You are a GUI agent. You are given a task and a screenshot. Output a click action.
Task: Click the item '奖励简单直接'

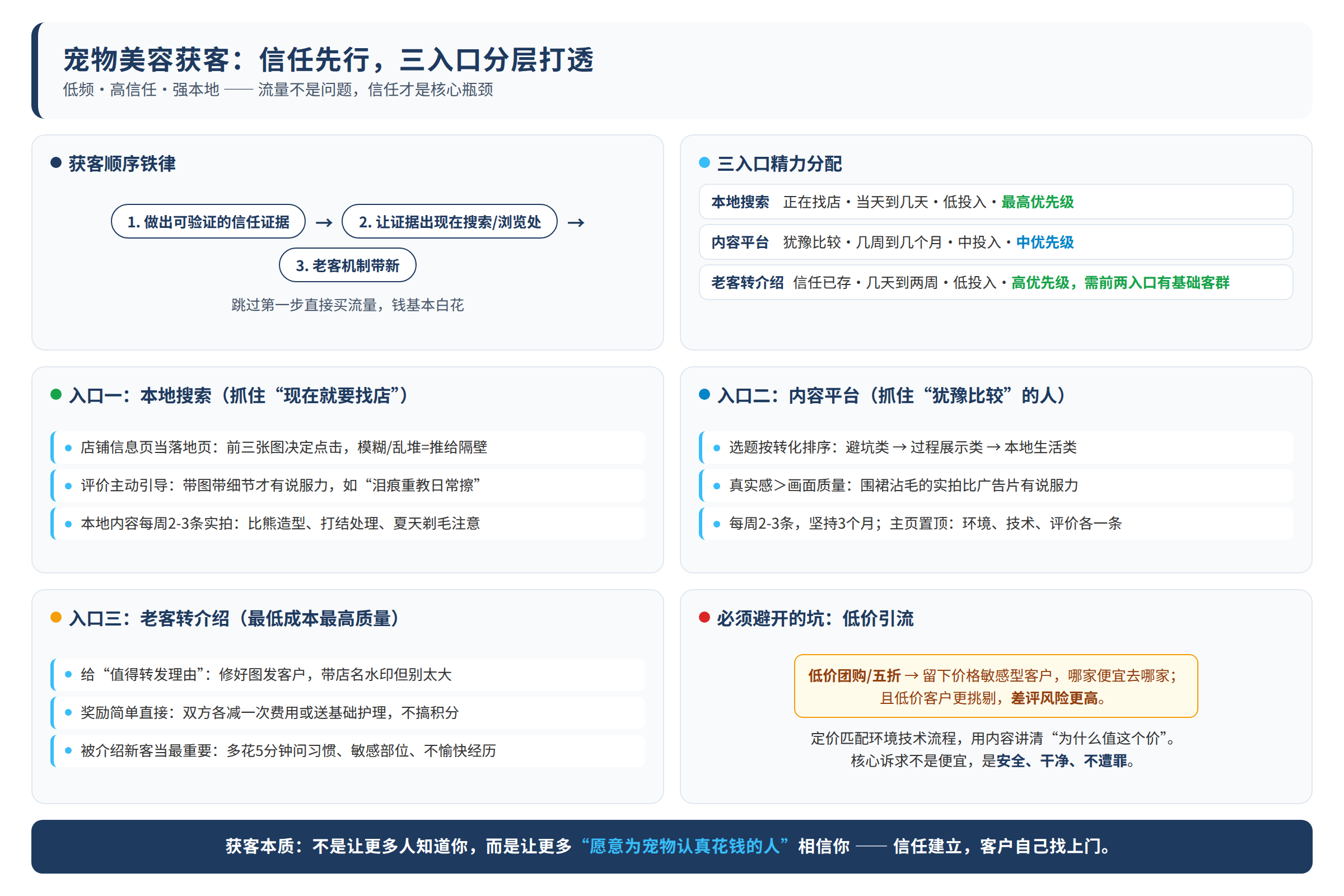pos(347,713)
